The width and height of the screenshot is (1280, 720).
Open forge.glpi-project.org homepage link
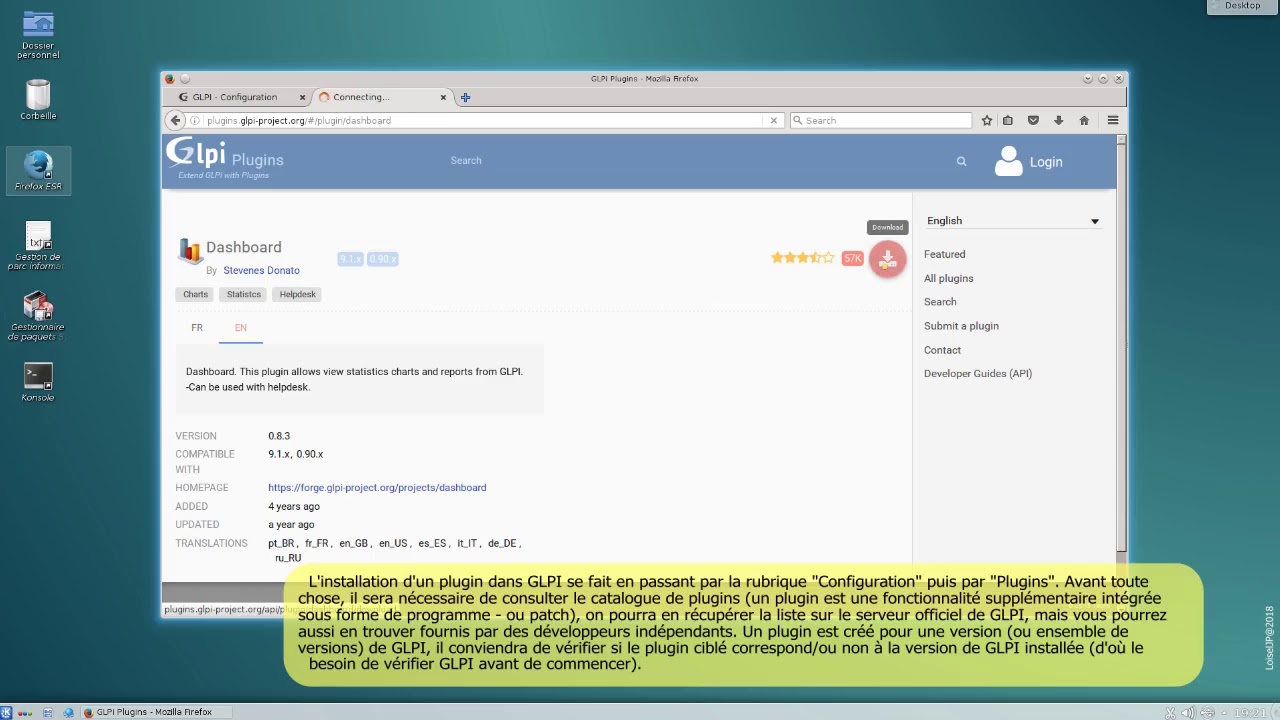click(377, 488)
